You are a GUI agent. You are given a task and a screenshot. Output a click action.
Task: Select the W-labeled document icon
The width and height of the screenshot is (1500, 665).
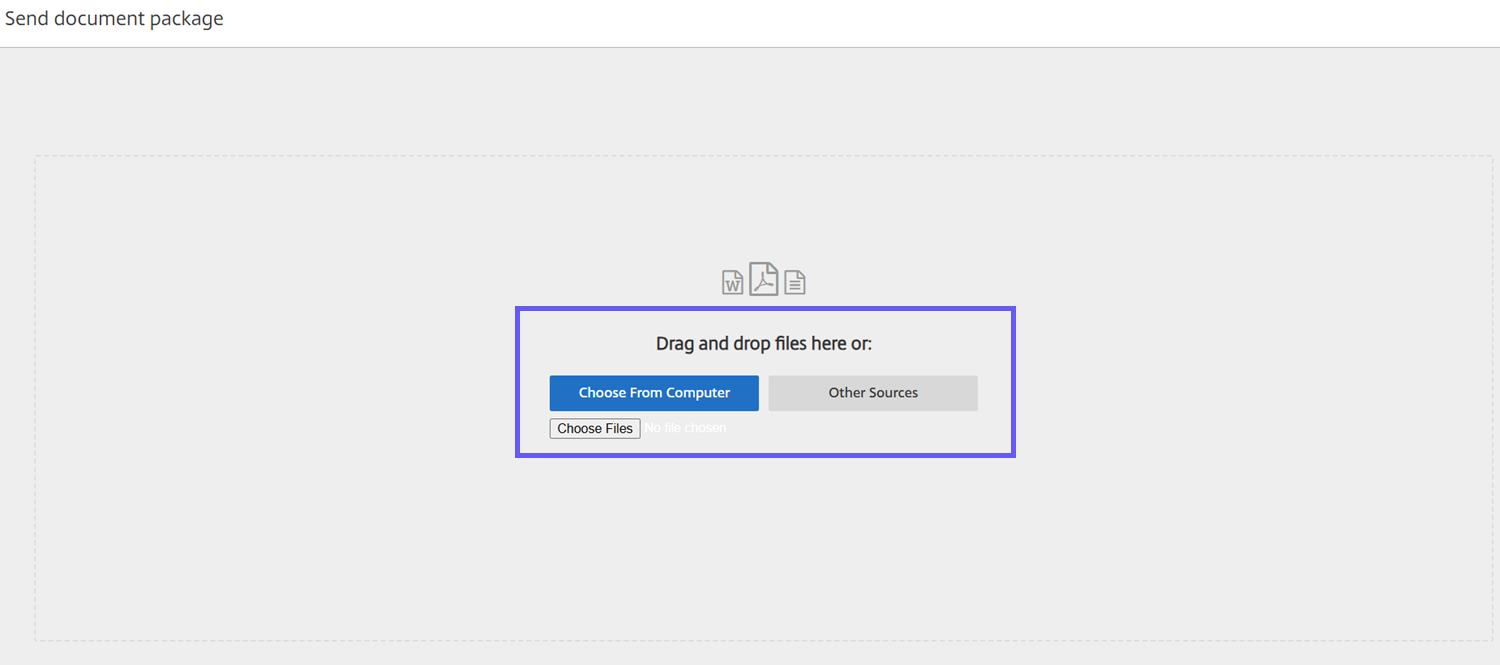pyautogui.click(x=733, y=282)
